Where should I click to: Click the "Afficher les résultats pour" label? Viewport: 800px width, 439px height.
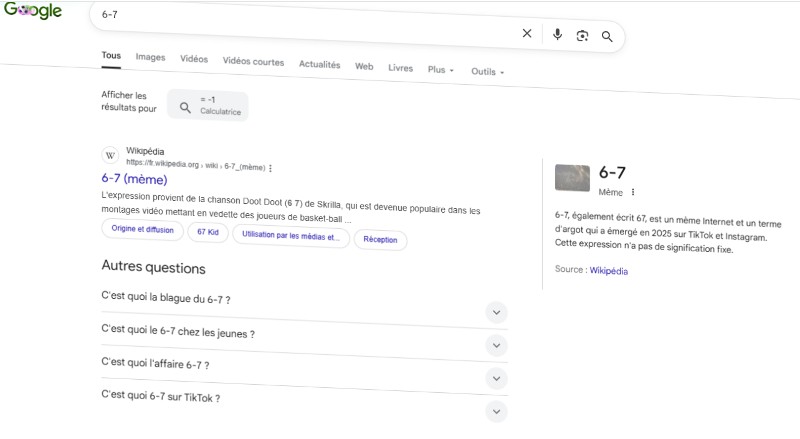129,101
